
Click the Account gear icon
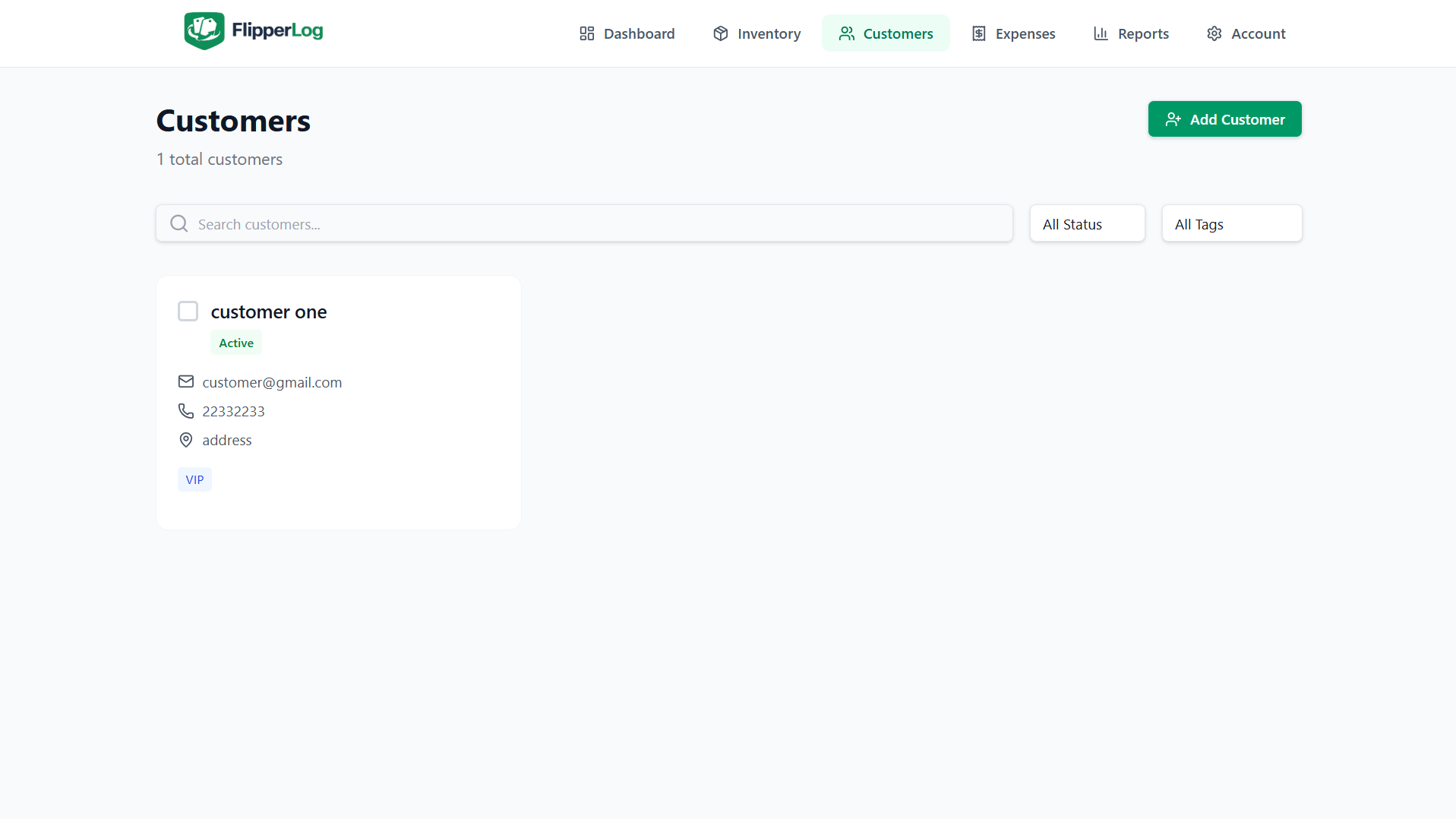[1214, 33]
